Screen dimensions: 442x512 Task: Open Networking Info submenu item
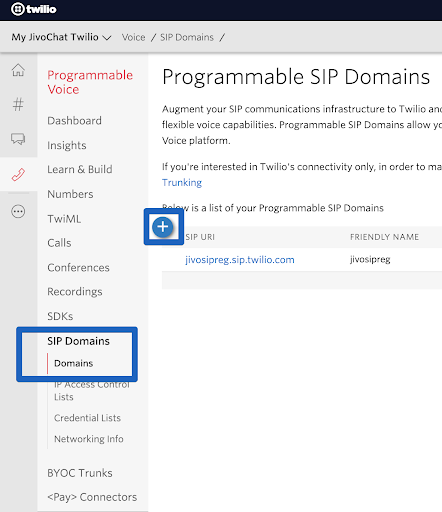coord(89,439)
